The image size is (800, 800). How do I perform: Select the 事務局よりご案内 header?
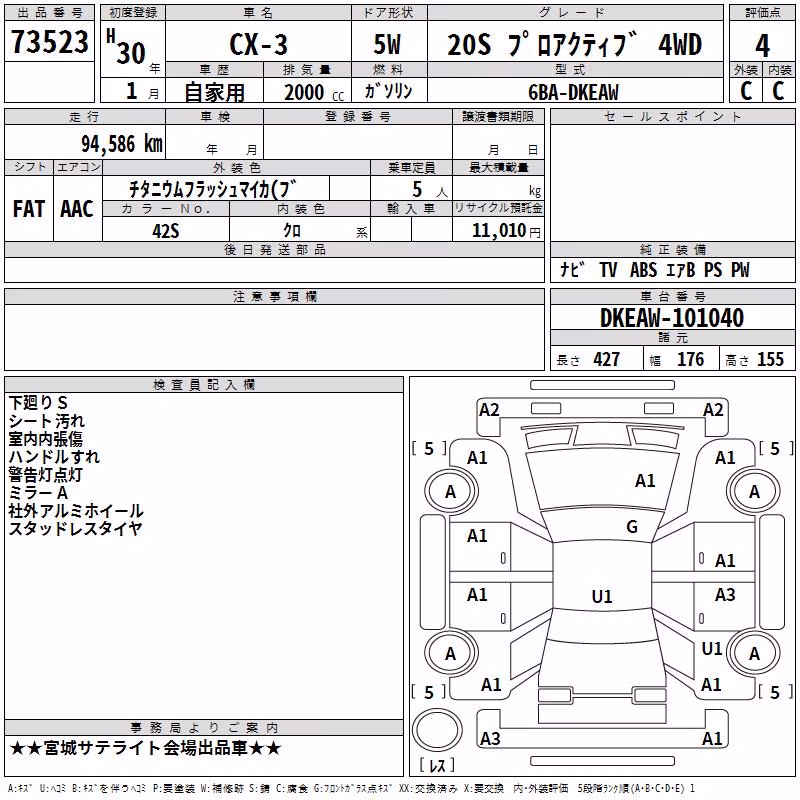point(204,728)
